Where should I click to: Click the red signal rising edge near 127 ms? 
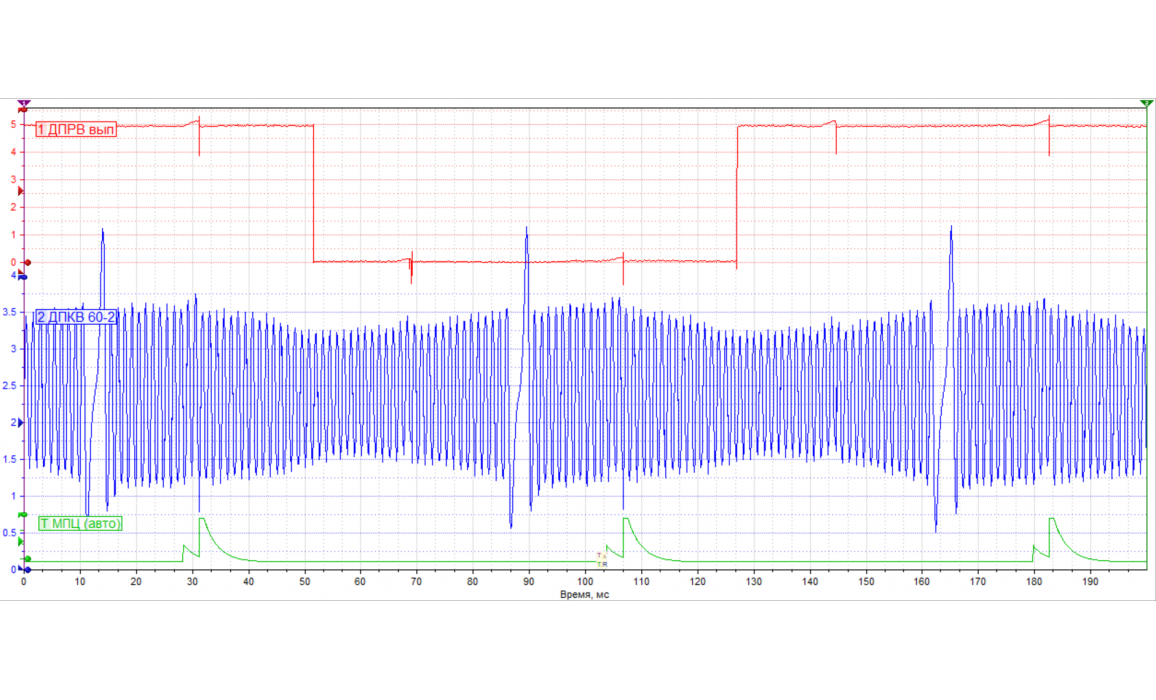(737, 195)
